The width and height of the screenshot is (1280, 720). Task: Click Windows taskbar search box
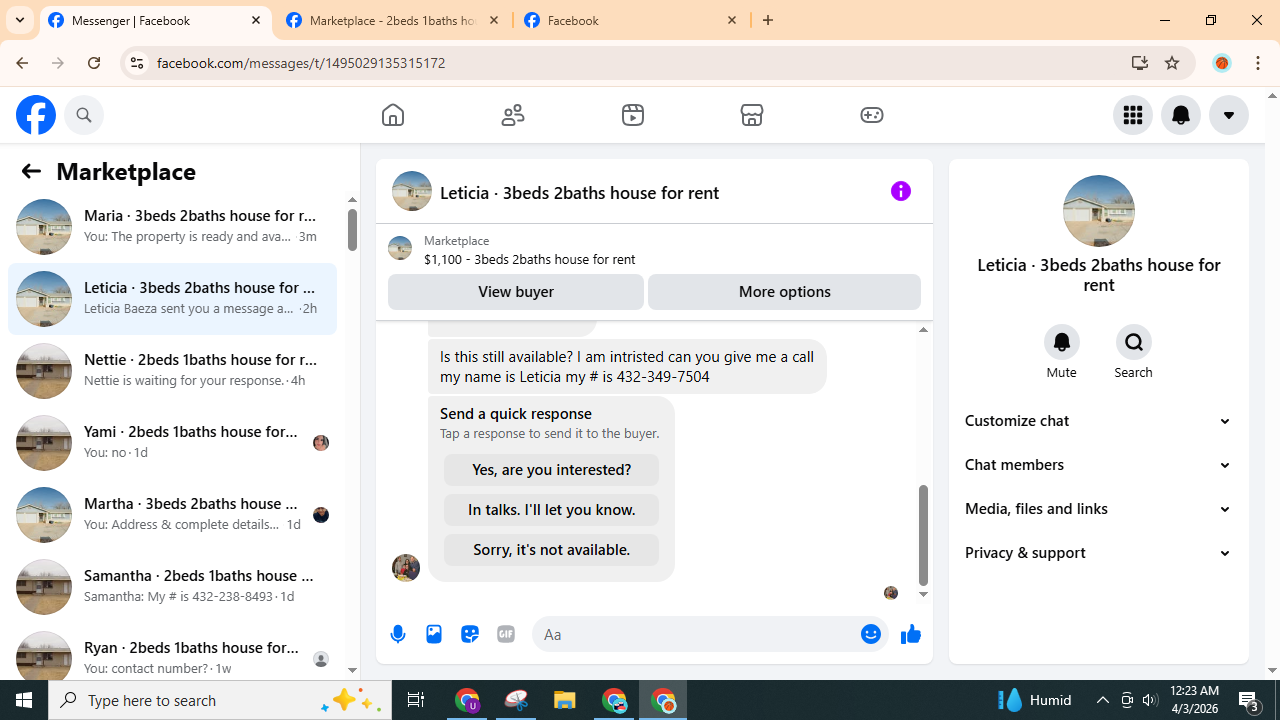(x=220, y=700)
